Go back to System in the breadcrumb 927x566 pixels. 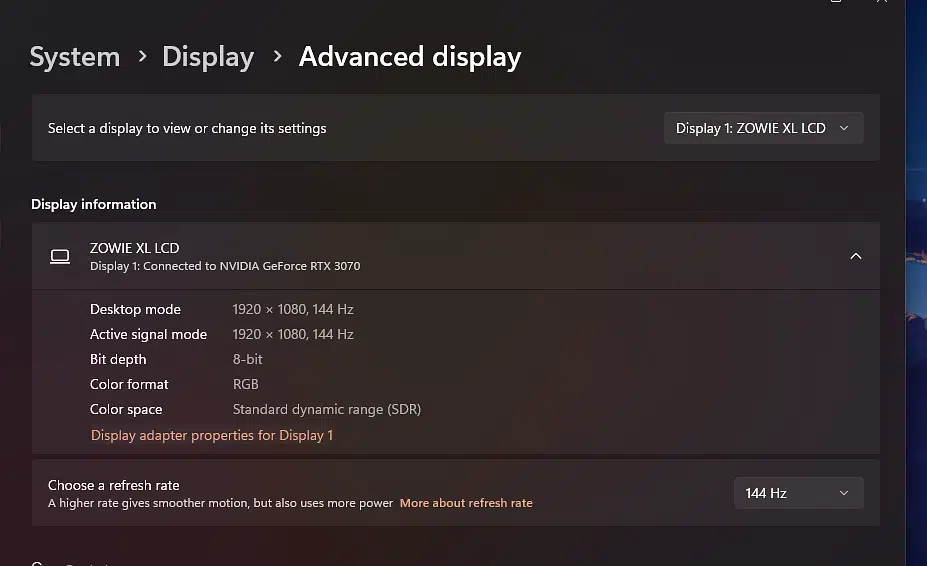pos(74,57)
